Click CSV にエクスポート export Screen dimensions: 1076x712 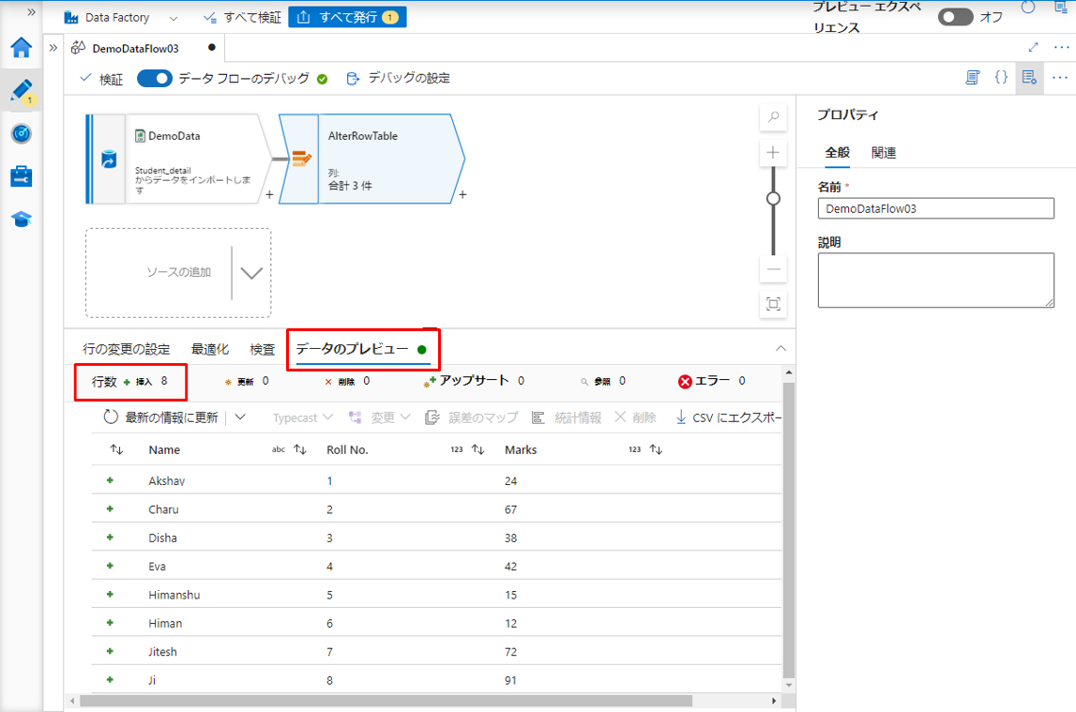728,417
